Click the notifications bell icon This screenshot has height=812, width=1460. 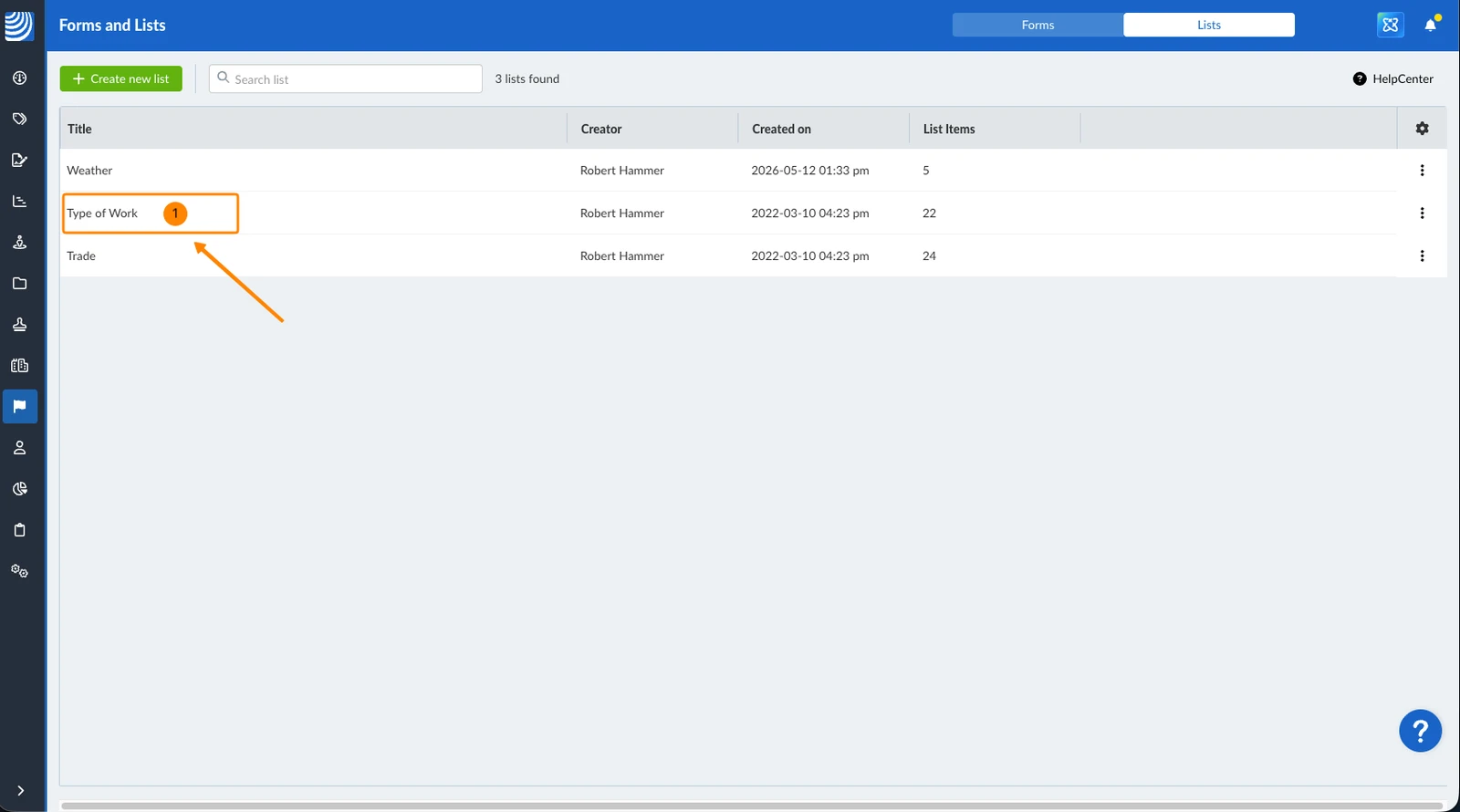click(x=1431, y=25)
